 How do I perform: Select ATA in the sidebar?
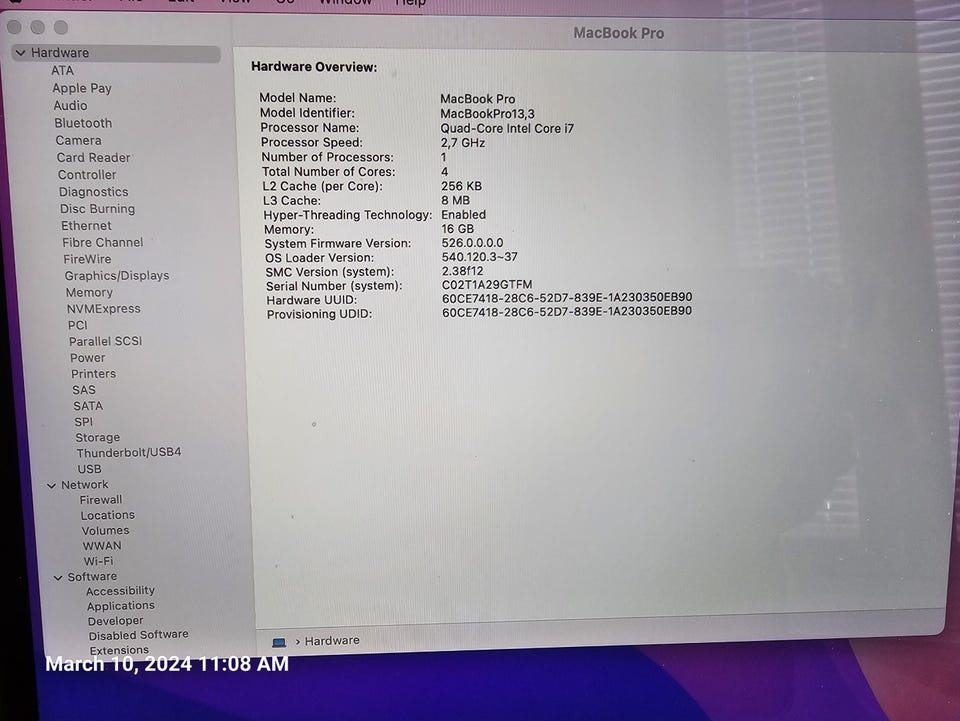pyautogui.click(x=62, y=71)
